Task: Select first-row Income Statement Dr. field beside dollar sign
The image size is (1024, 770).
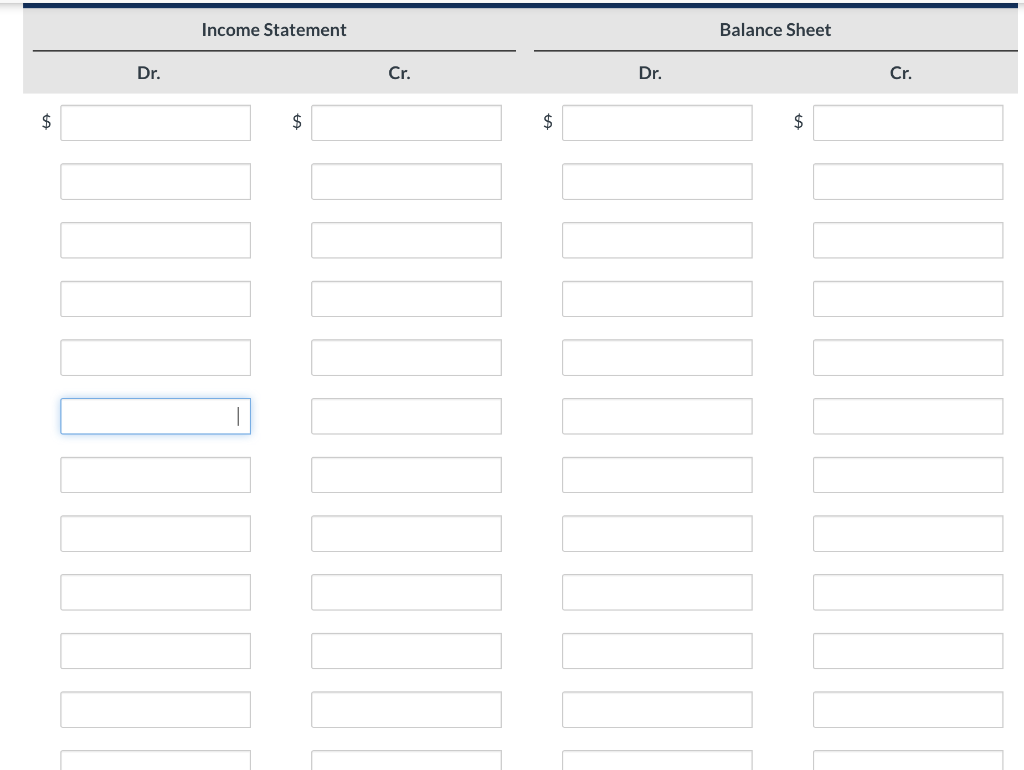Action: point(155,123)
